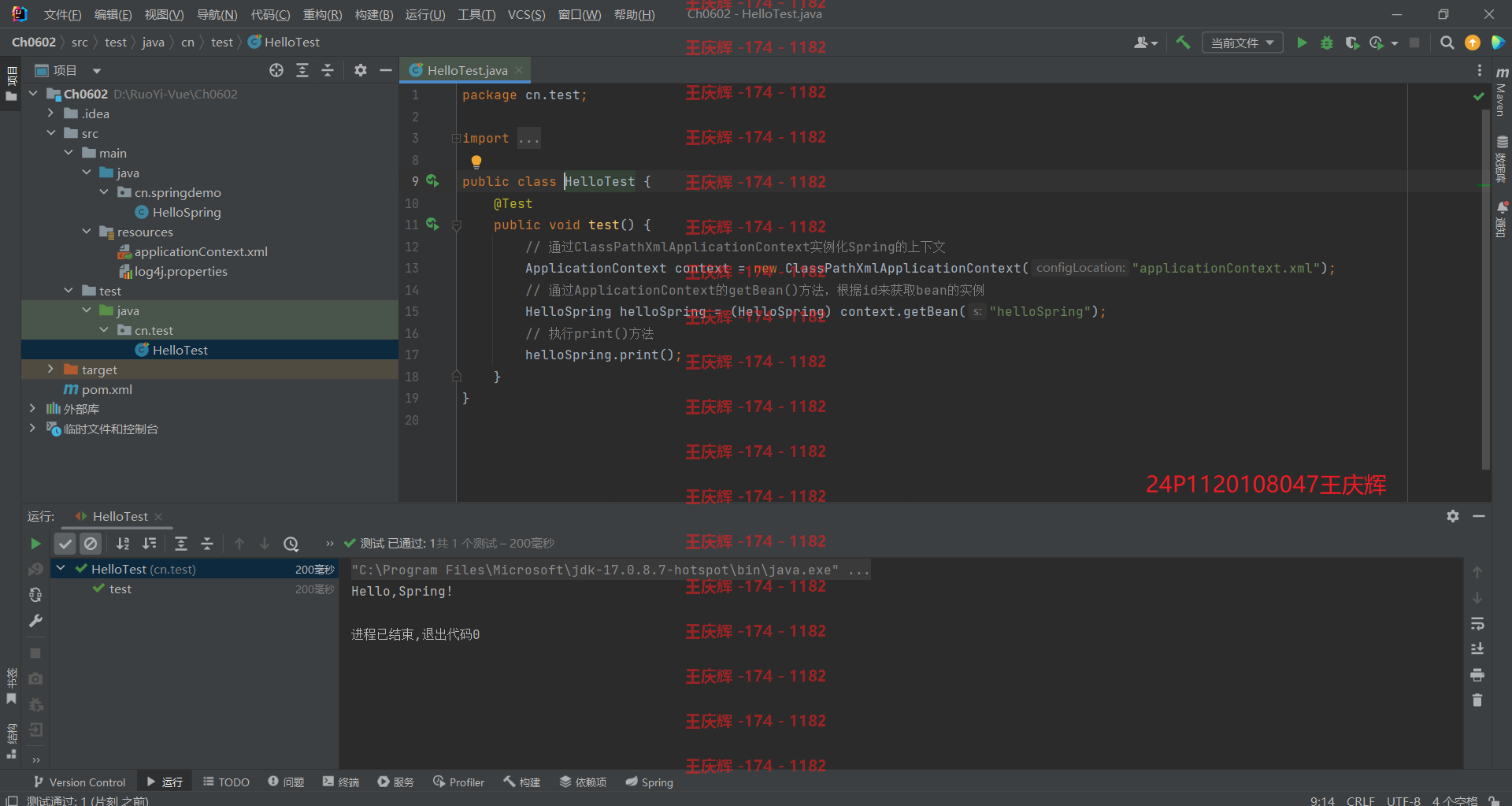Collapse the resources folder
Viewport: 1512px width, 806px height.
coord(87,232)
